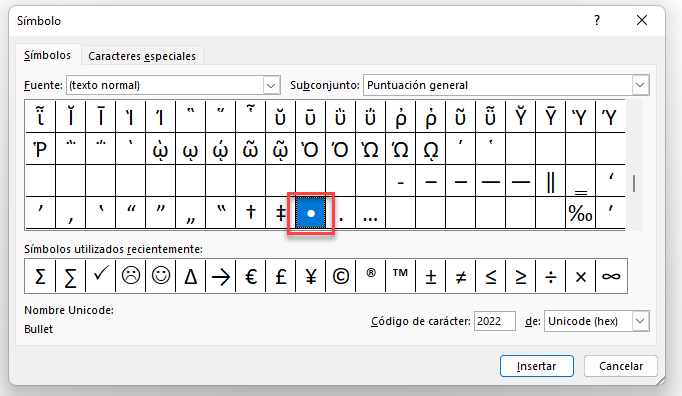Select the check mark in recently used symbols

100,276
